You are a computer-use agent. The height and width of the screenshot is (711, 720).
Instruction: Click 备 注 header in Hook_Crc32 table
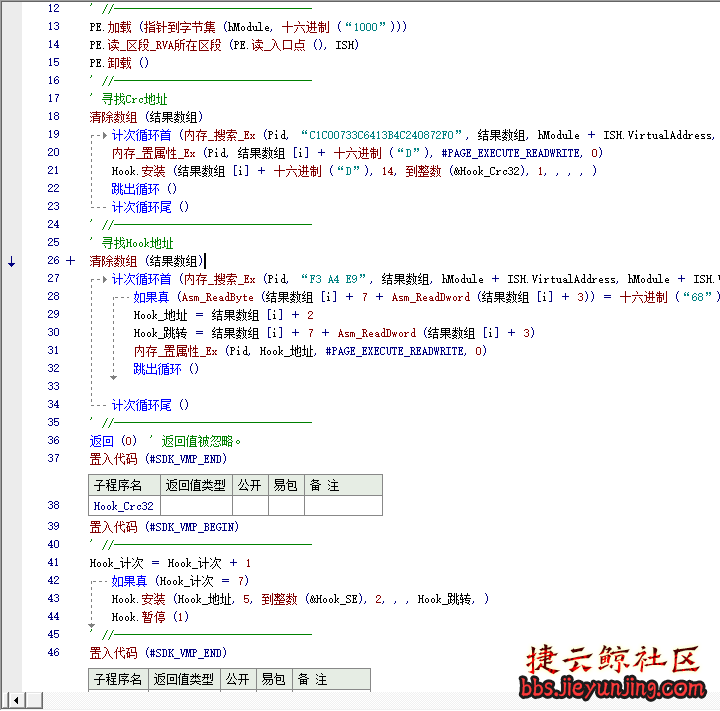[343, 485]
